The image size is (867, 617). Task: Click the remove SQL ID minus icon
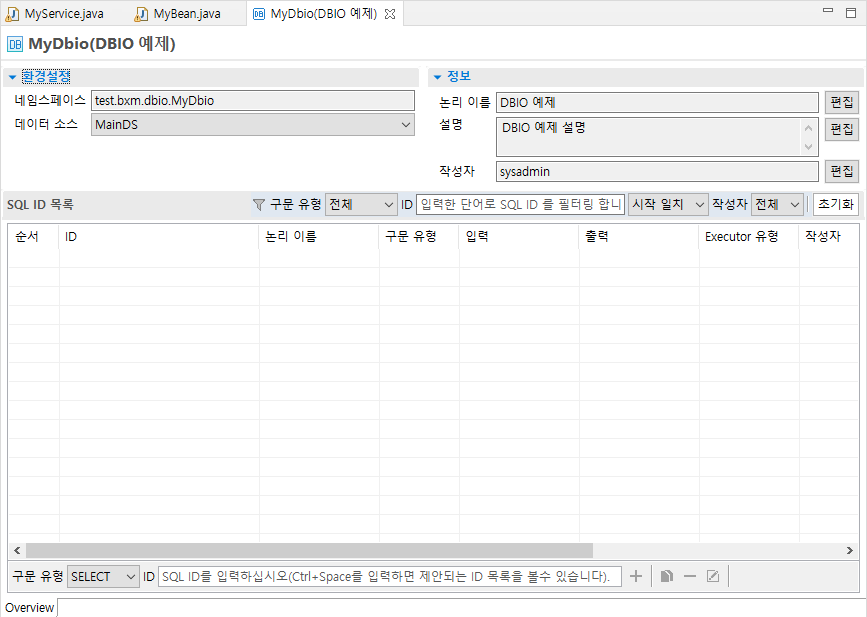[690, 575]
